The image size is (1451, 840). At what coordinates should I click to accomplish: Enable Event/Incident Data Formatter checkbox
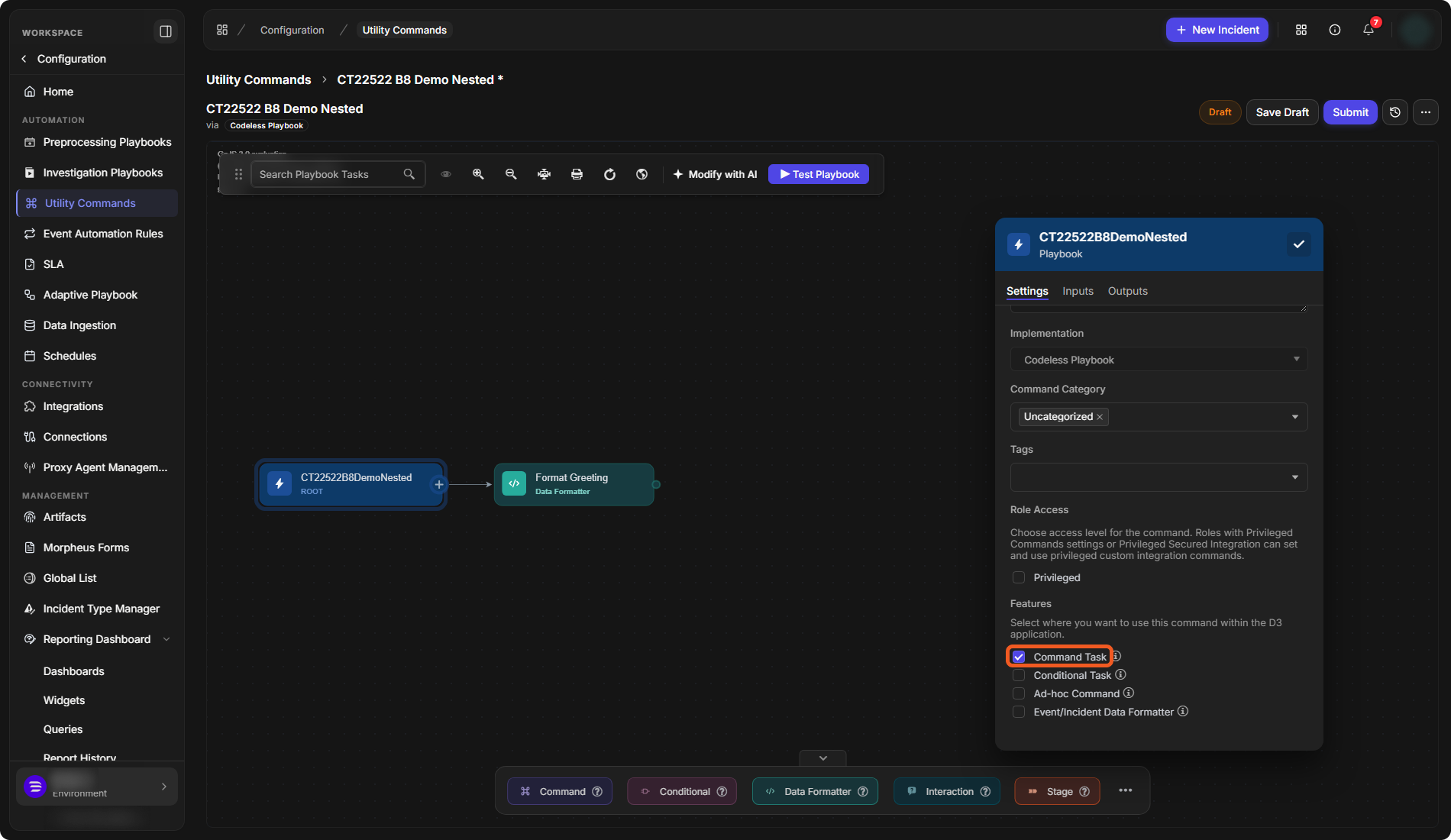pyautogui.click(x=1019, y=712)
